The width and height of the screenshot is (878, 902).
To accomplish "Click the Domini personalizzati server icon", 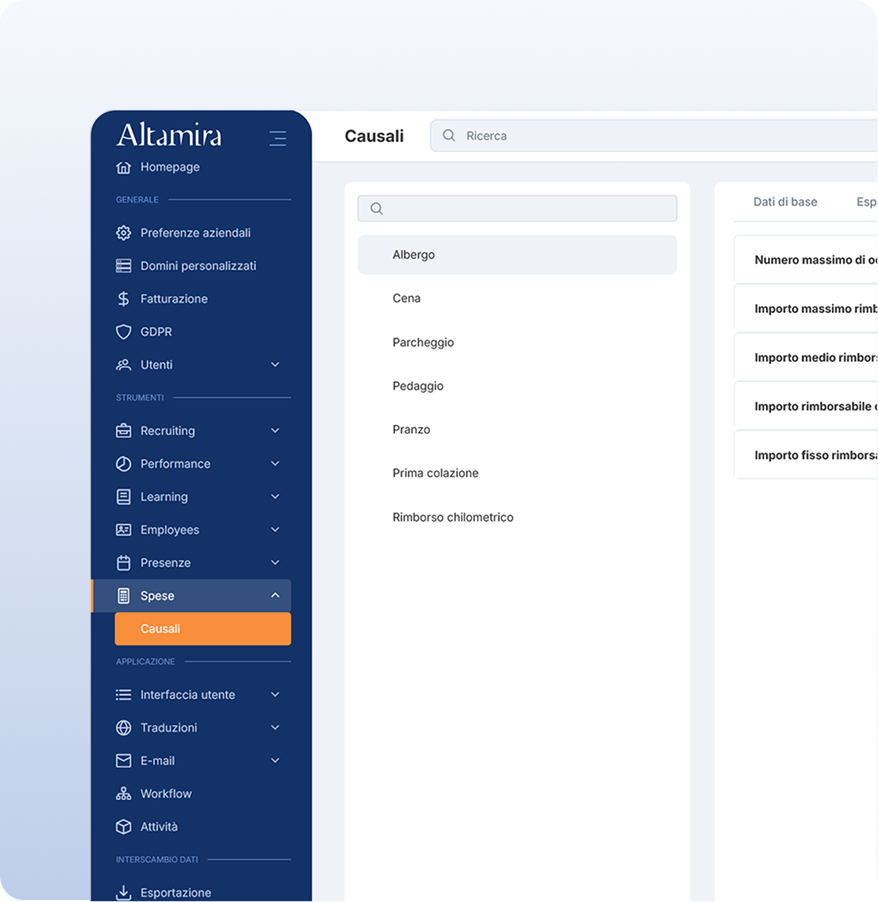I will 124,266.
